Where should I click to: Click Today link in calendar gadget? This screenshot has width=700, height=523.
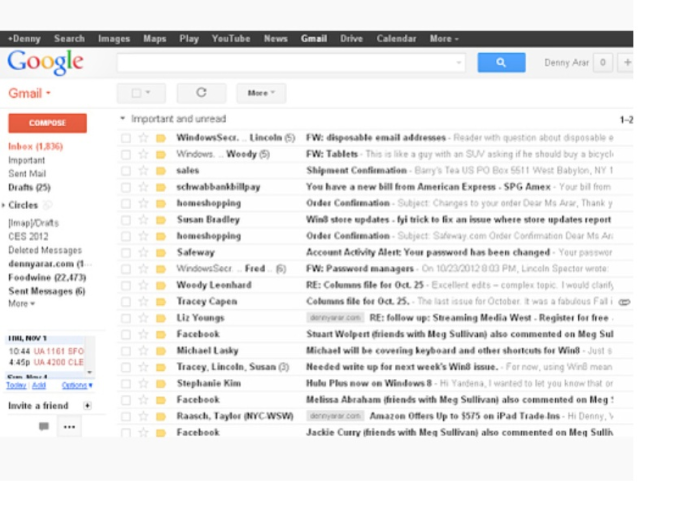coord(16,385)
